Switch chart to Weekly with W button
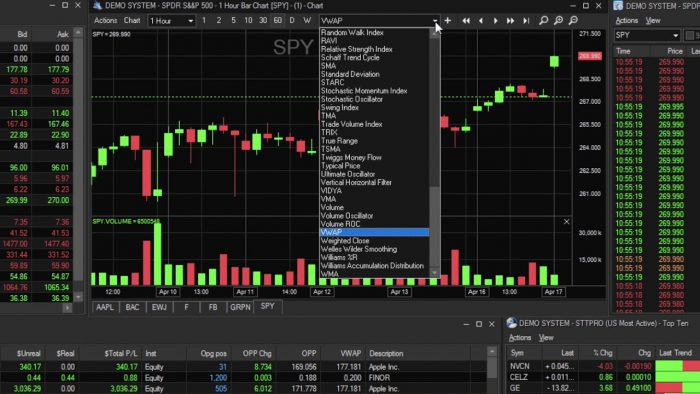Image resolution: width=700 pixels, height=394 pixels. [307, 21]
